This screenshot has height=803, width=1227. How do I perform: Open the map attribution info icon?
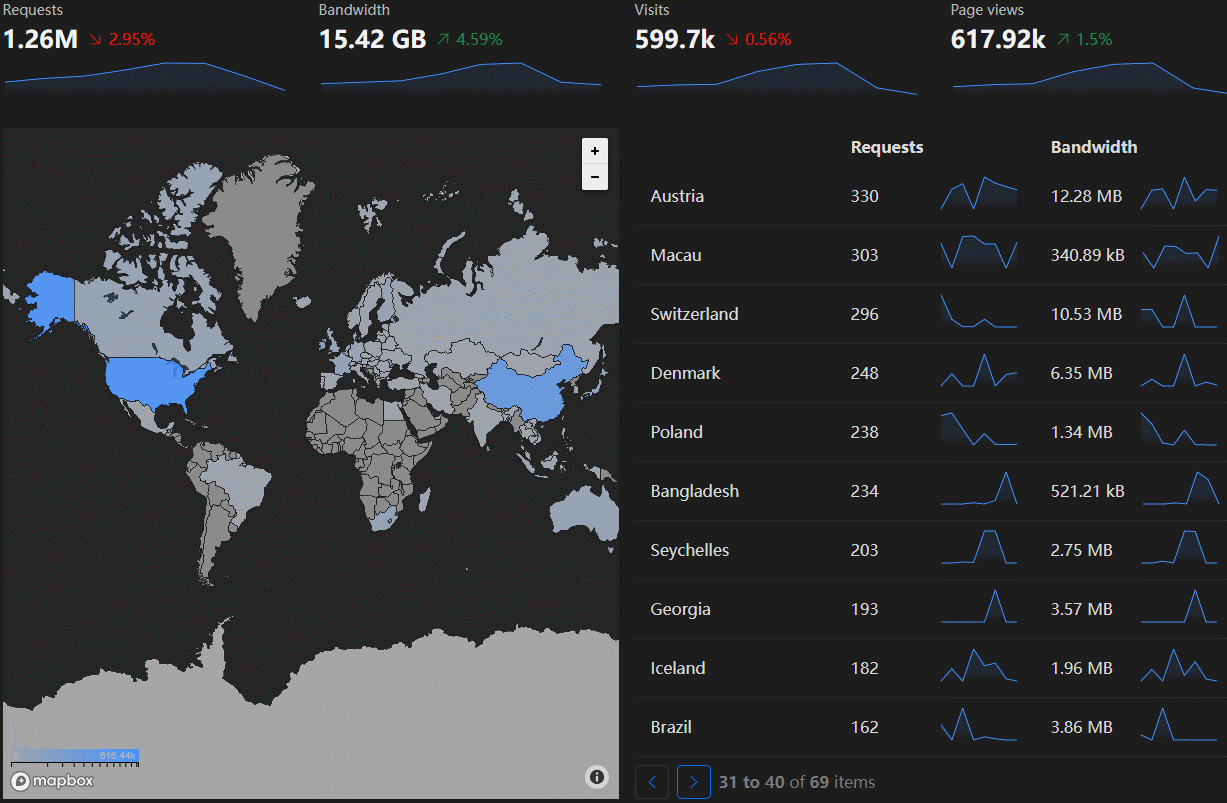pyautogui.click(x=597, y=777)
